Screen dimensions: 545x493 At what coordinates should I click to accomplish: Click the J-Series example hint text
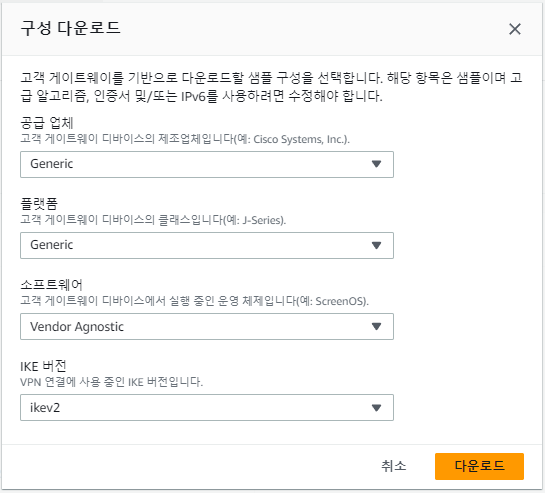(x=262, y=220)
